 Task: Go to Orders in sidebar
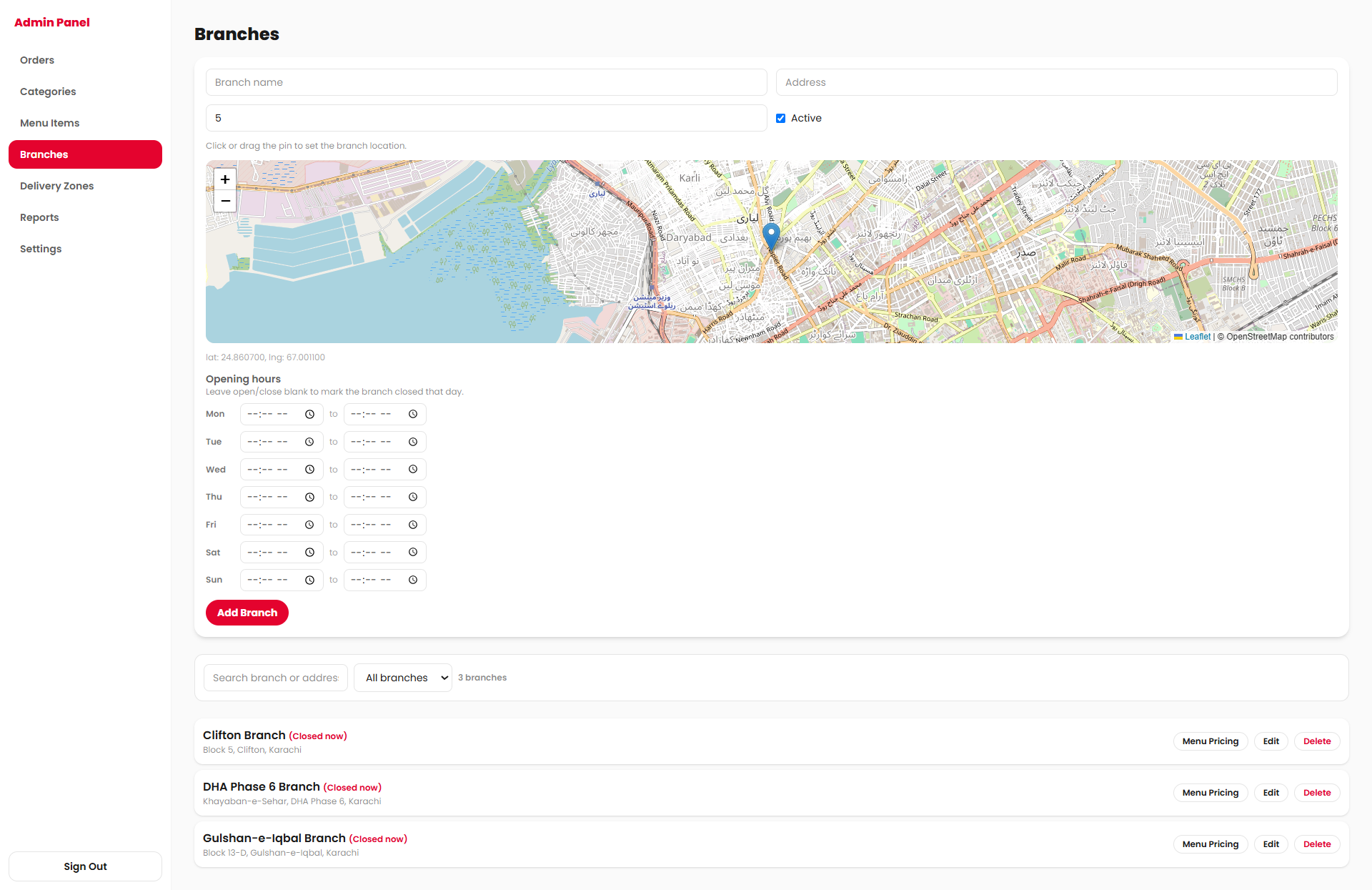tap(85, 60)
